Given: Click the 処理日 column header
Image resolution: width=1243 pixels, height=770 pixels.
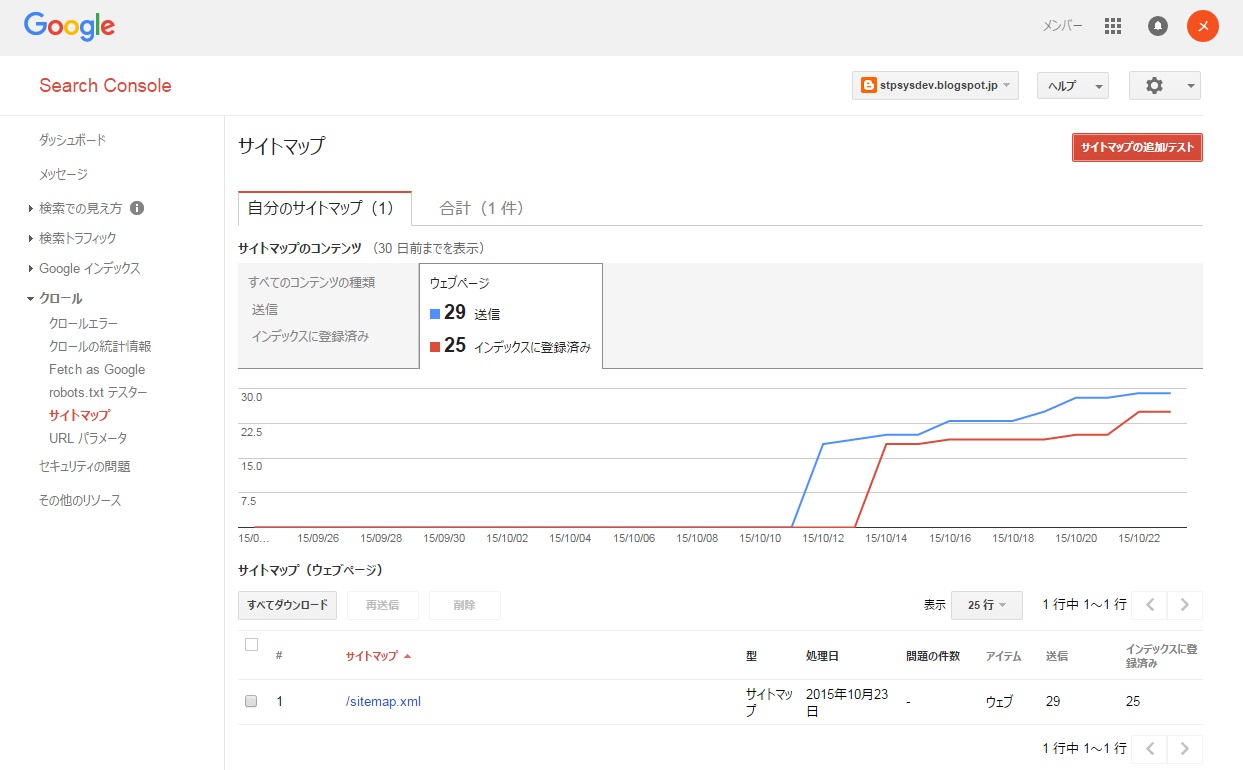Looking at the screenshot, I should (x=822, y=656).
